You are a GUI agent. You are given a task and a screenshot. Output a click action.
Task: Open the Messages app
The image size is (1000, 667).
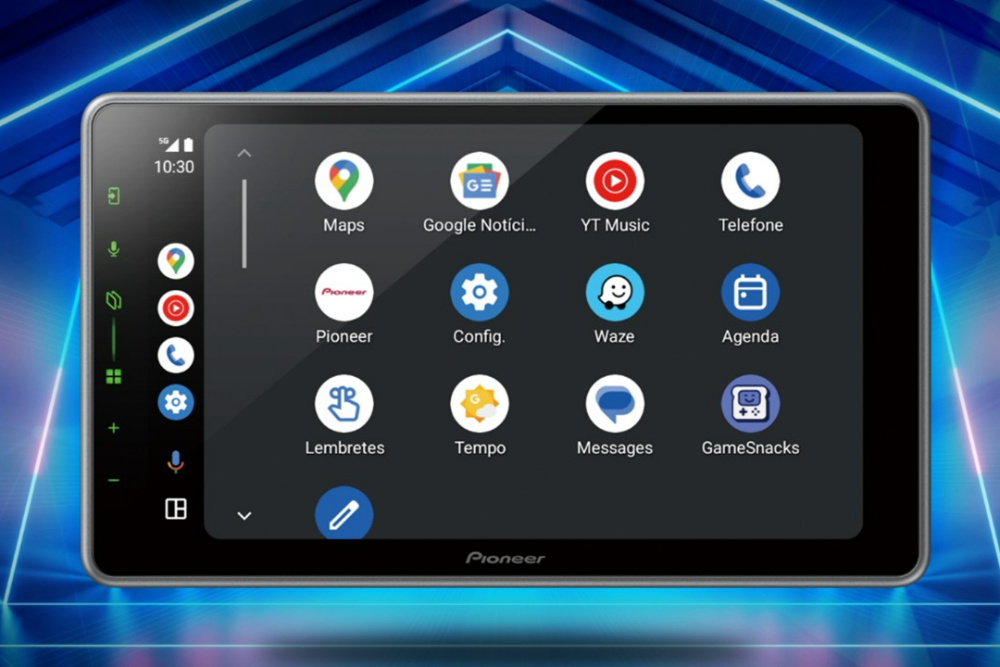click(615, 404)
